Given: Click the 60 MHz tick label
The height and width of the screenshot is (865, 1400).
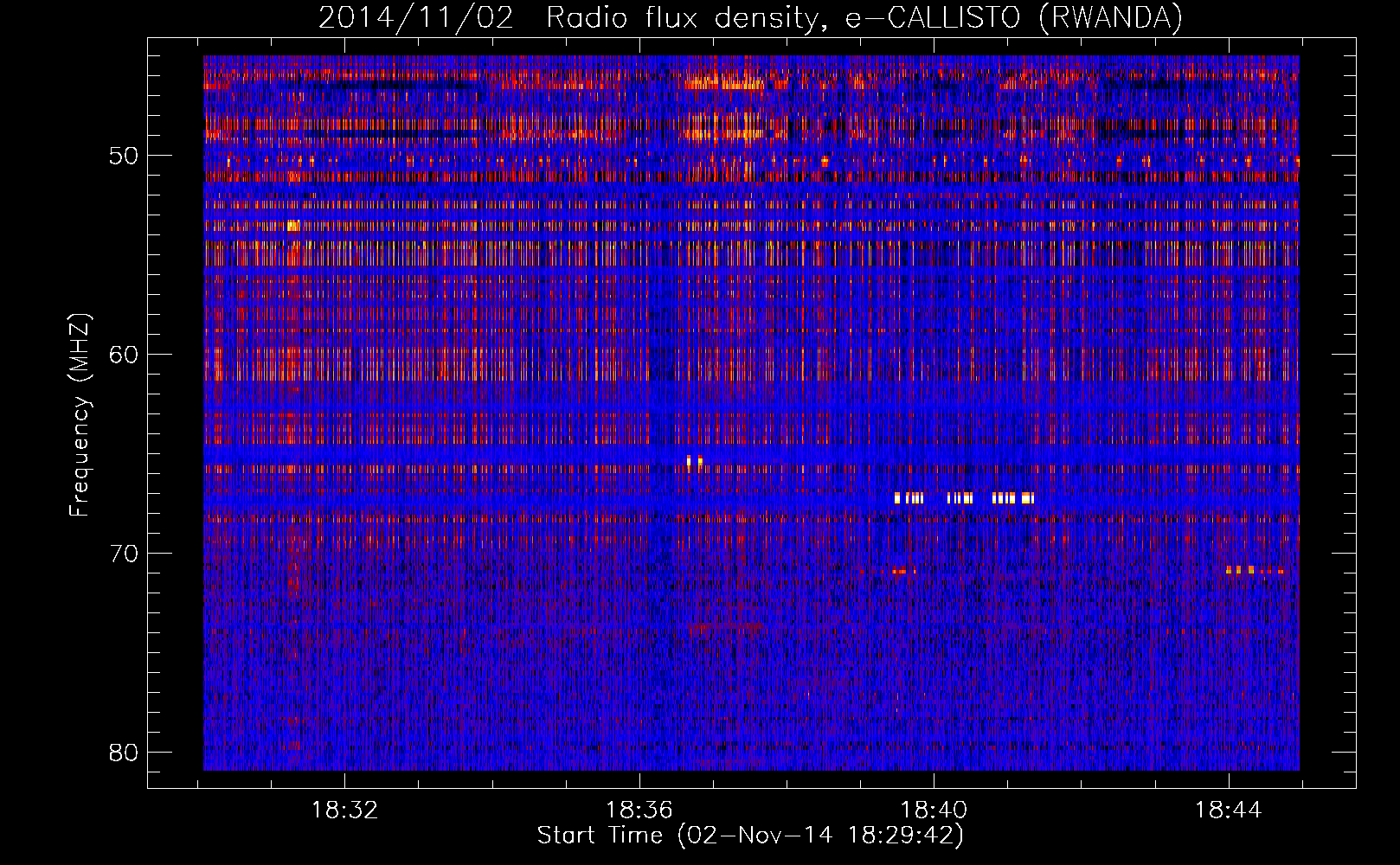Looking at the screenshot, I should click(124, 355).
